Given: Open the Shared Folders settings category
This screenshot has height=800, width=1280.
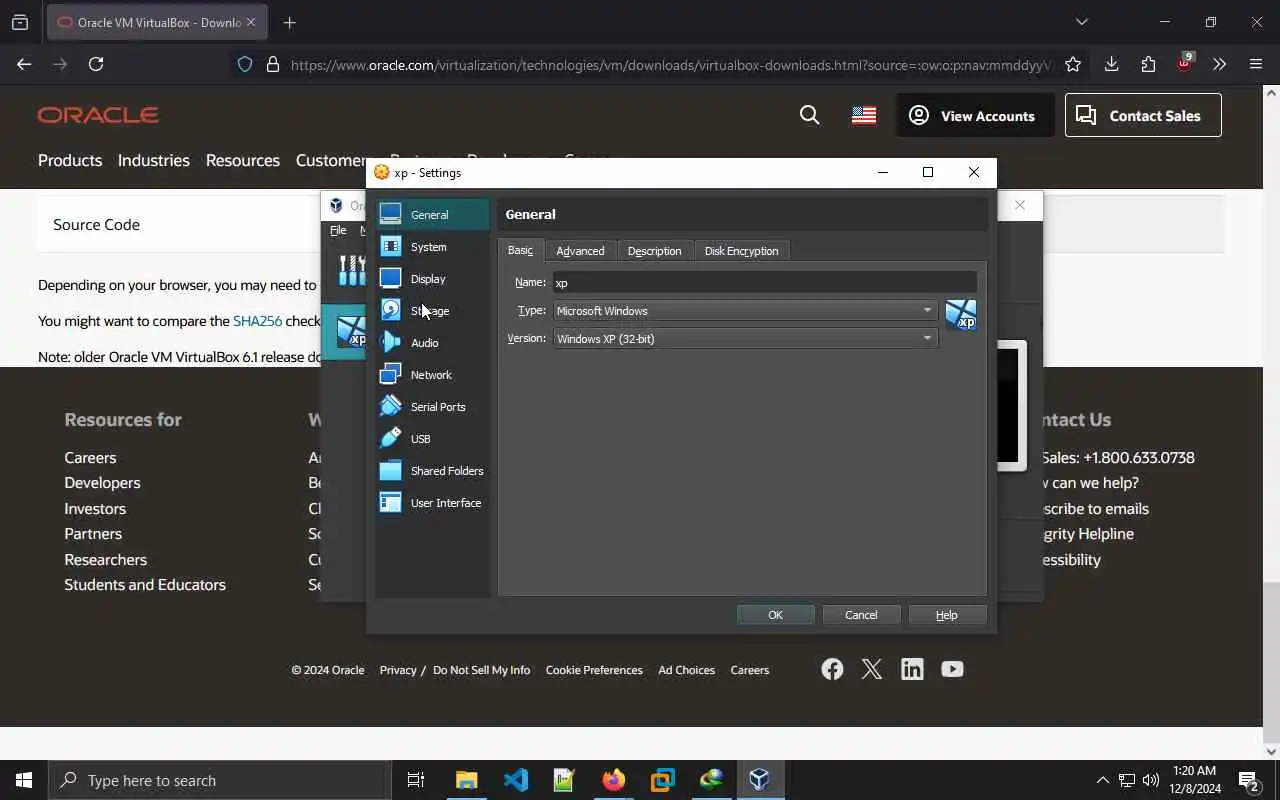Looking at the screenshot, I should [432, 471].
